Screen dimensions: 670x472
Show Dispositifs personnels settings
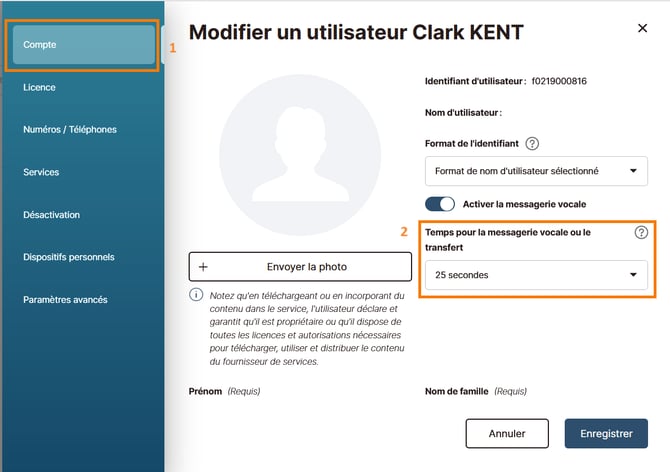coord(69,257)
